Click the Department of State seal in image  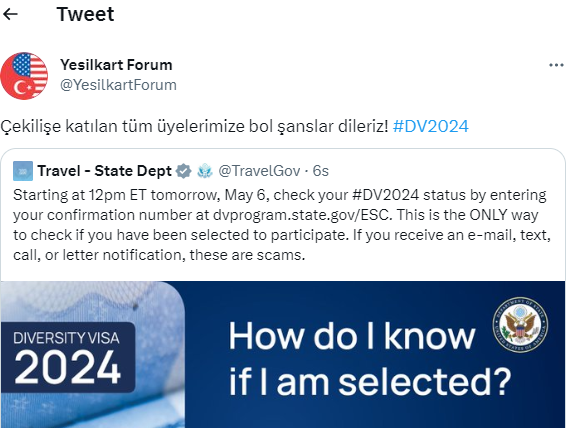click(520, 325)
